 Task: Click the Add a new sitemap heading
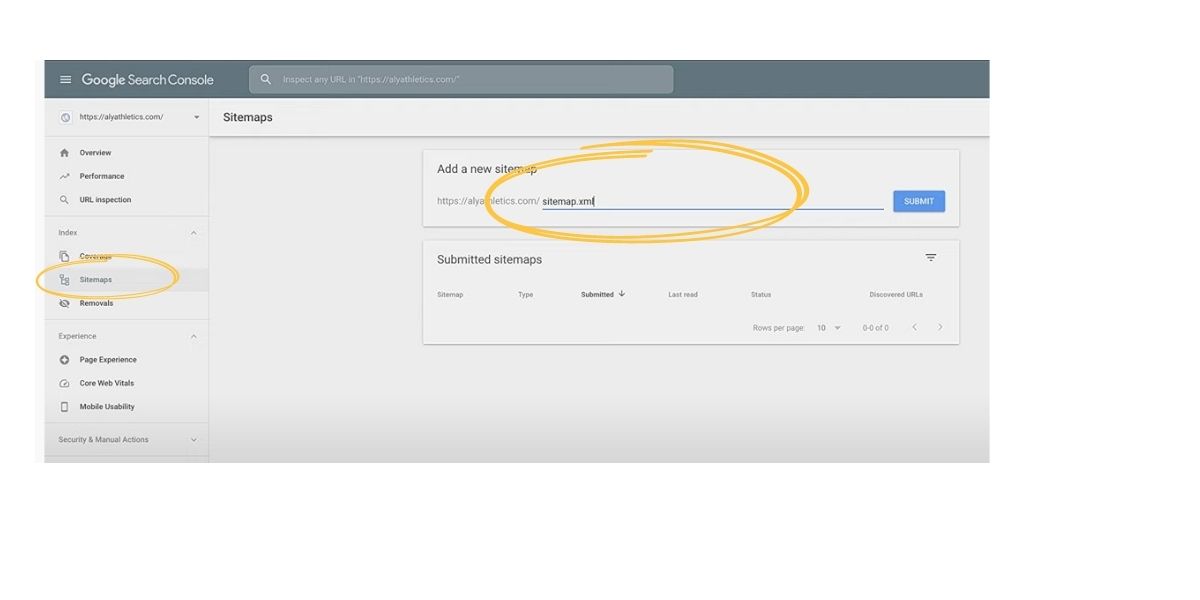click(x=487, y=169)
